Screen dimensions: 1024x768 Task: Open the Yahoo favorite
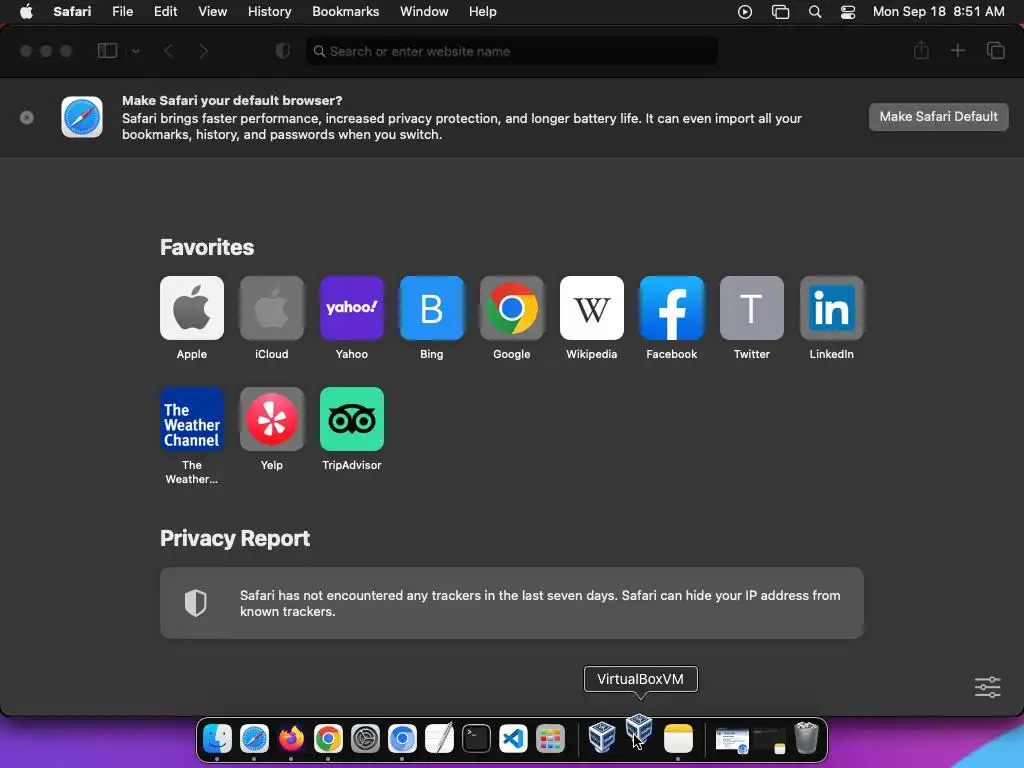click(351, 308)
